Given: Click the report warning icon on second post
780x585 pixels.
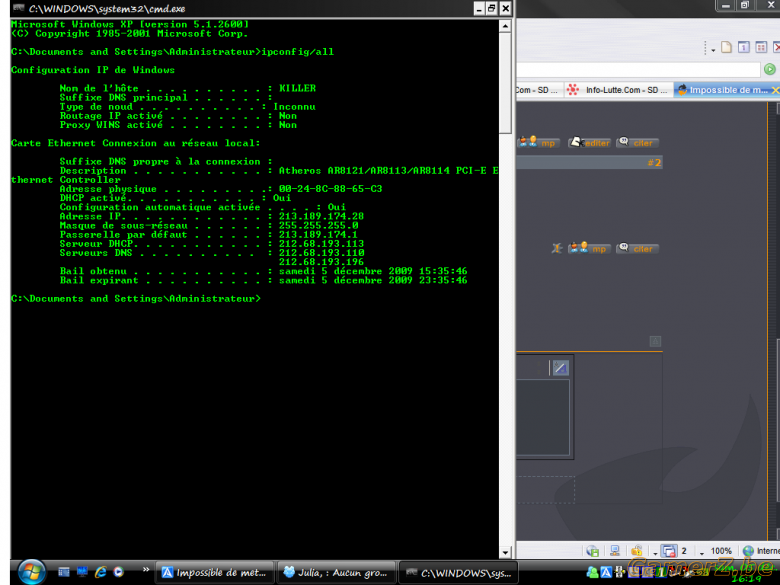Looking at the screenshot, I should click(x=557, y=248).
